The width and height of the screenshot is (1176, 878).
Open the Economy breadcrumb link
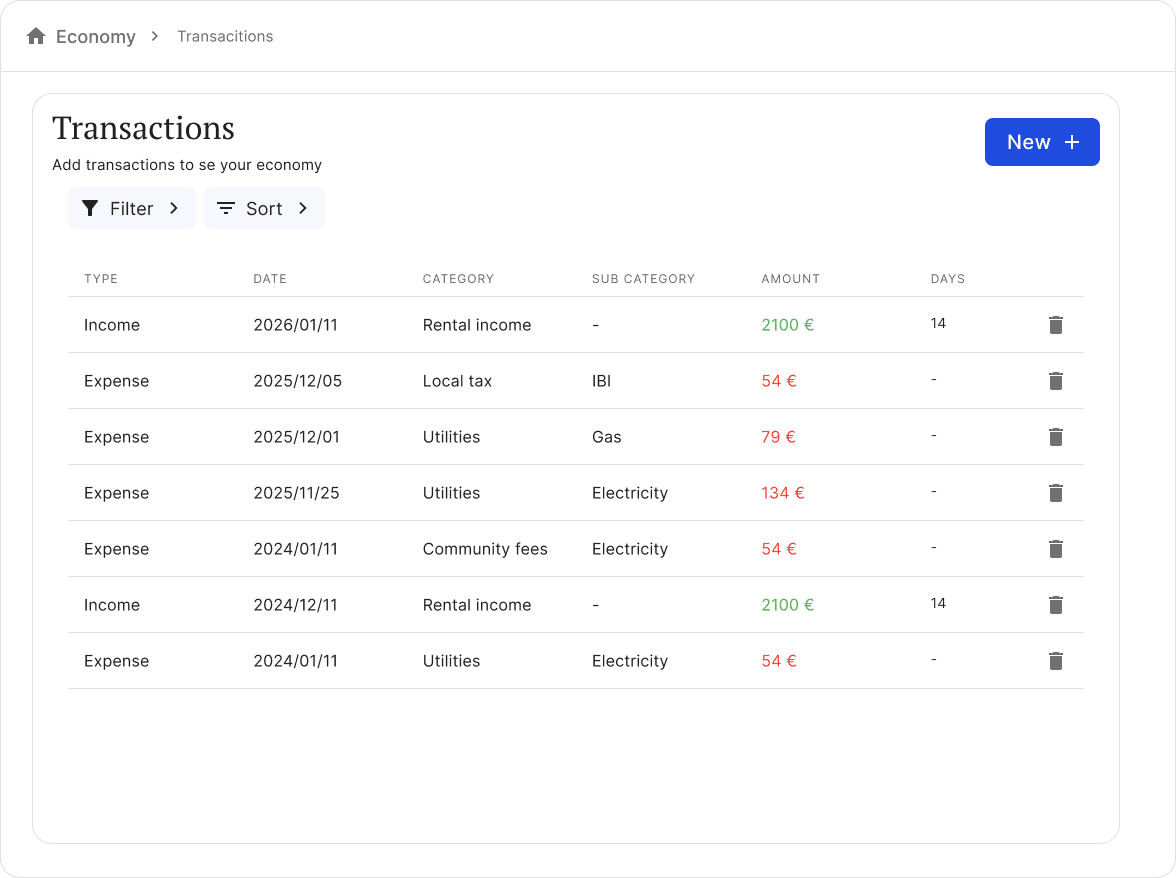click(96, 35)
